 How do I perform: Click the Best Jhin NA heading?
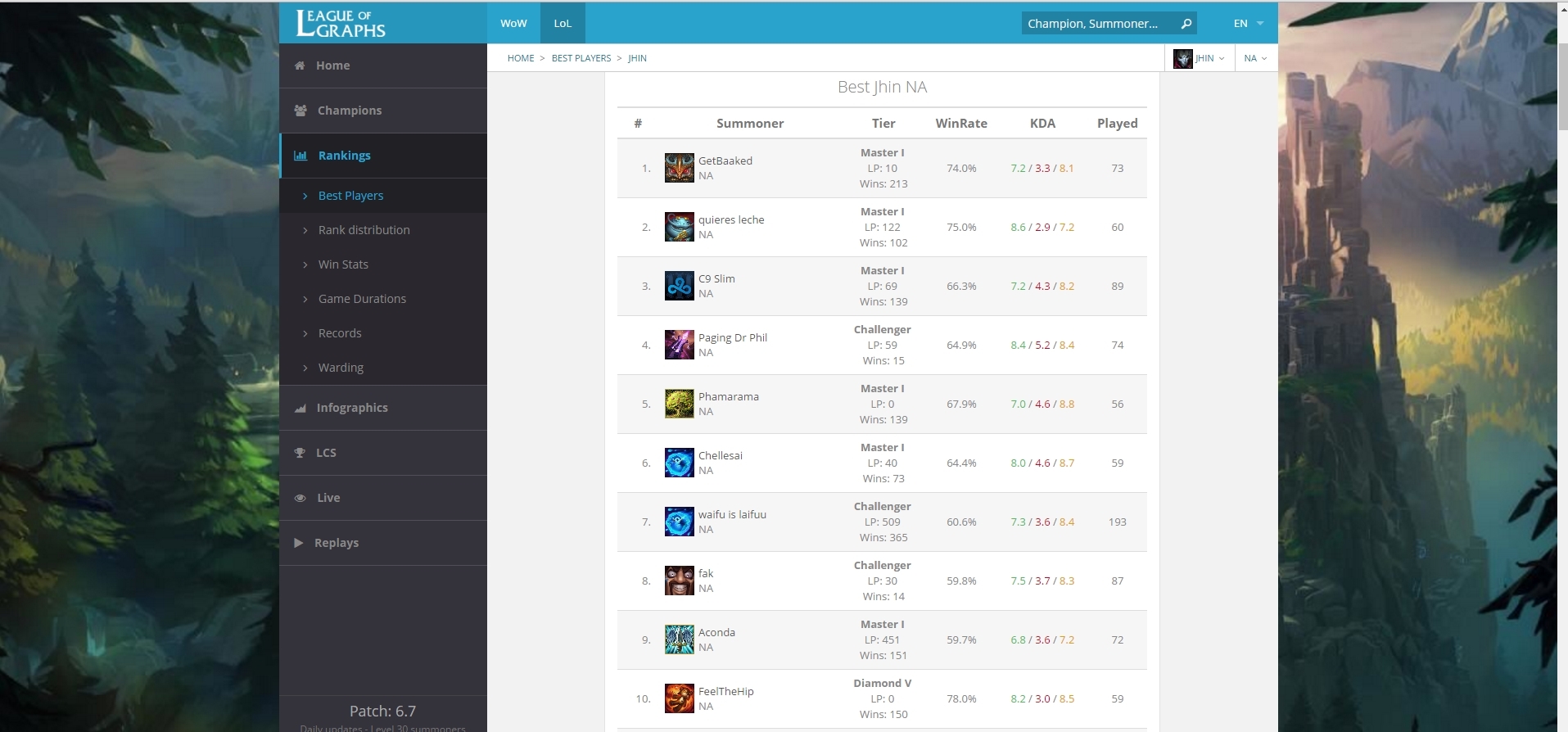click(x=882, y=87)
